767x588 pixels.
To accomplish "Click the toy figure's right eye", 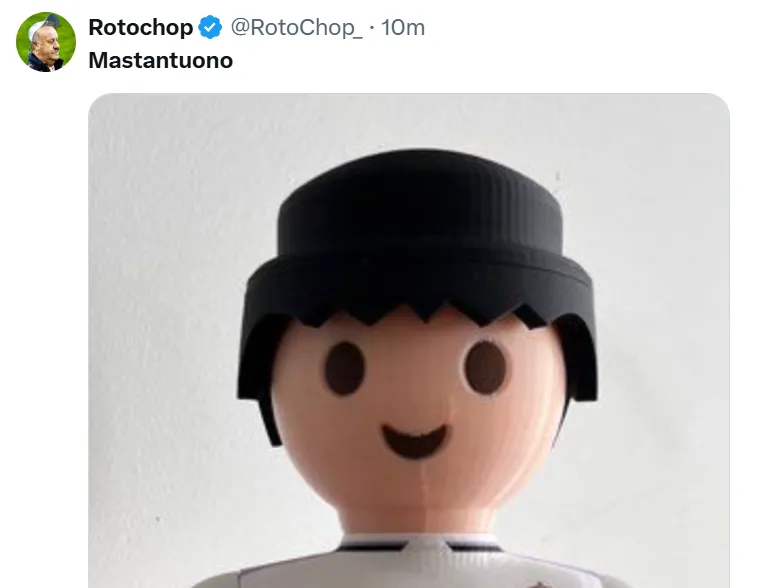I will click(x=485, y=367).
